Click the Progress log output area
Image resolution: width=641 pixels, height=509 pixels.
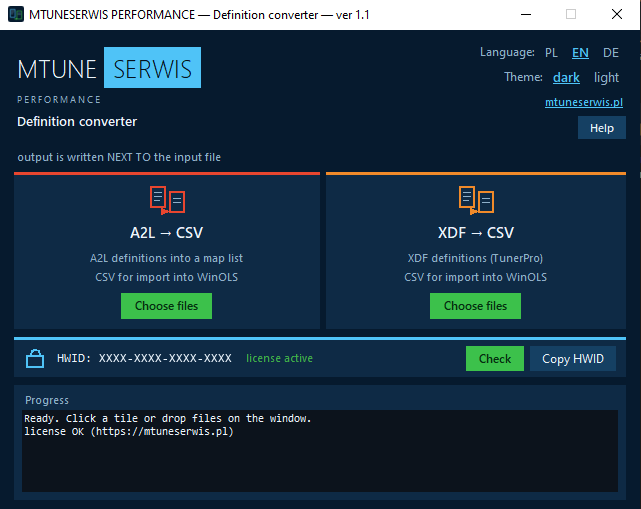[x=320, y=451]
